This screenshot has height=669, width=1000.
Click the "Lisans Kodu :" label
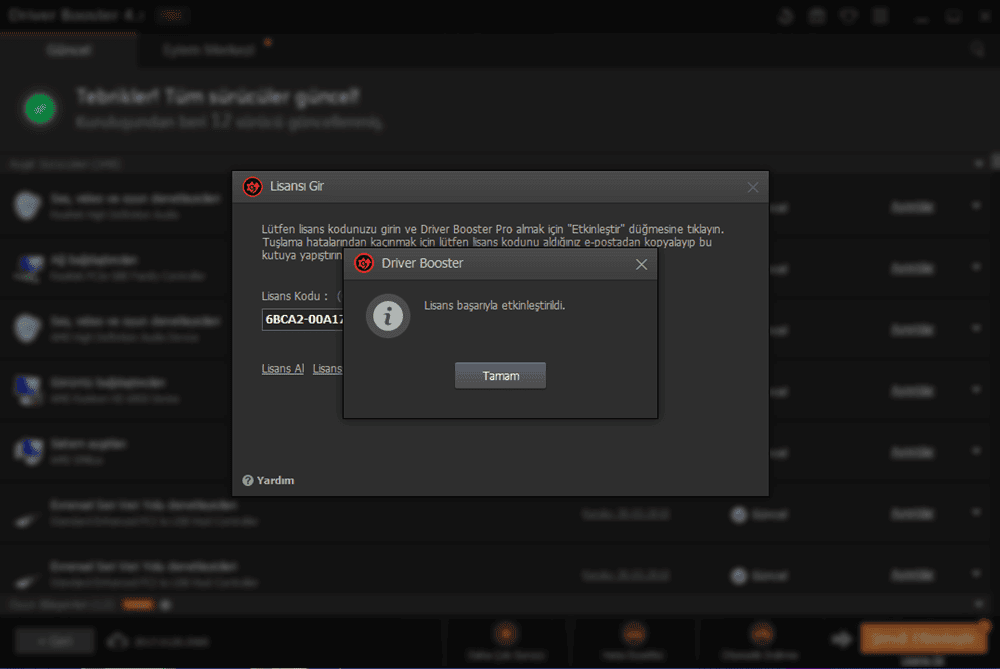(x=295, y=296)
